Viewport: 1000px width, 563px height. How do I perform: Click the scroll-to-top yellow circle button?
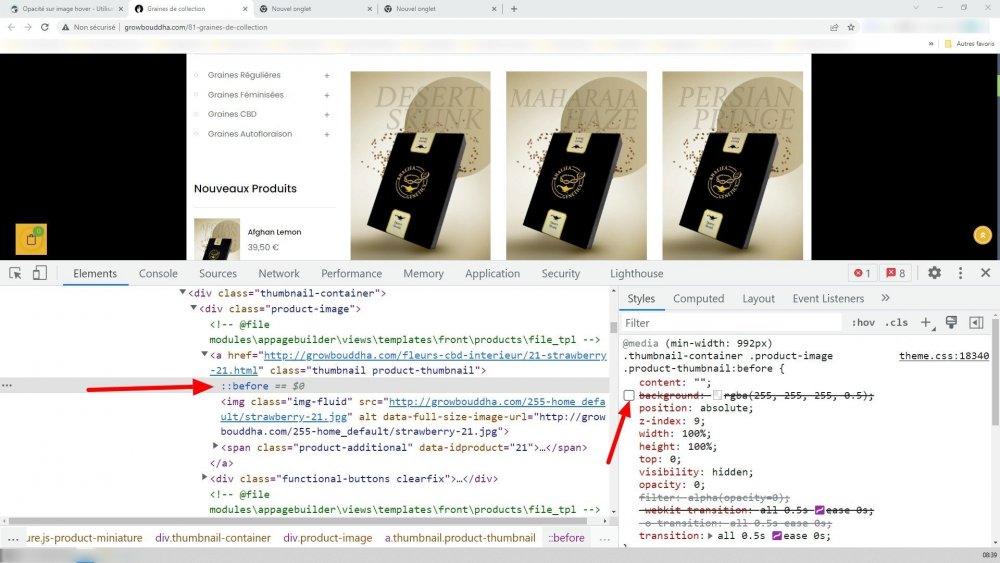pos(982,235)
